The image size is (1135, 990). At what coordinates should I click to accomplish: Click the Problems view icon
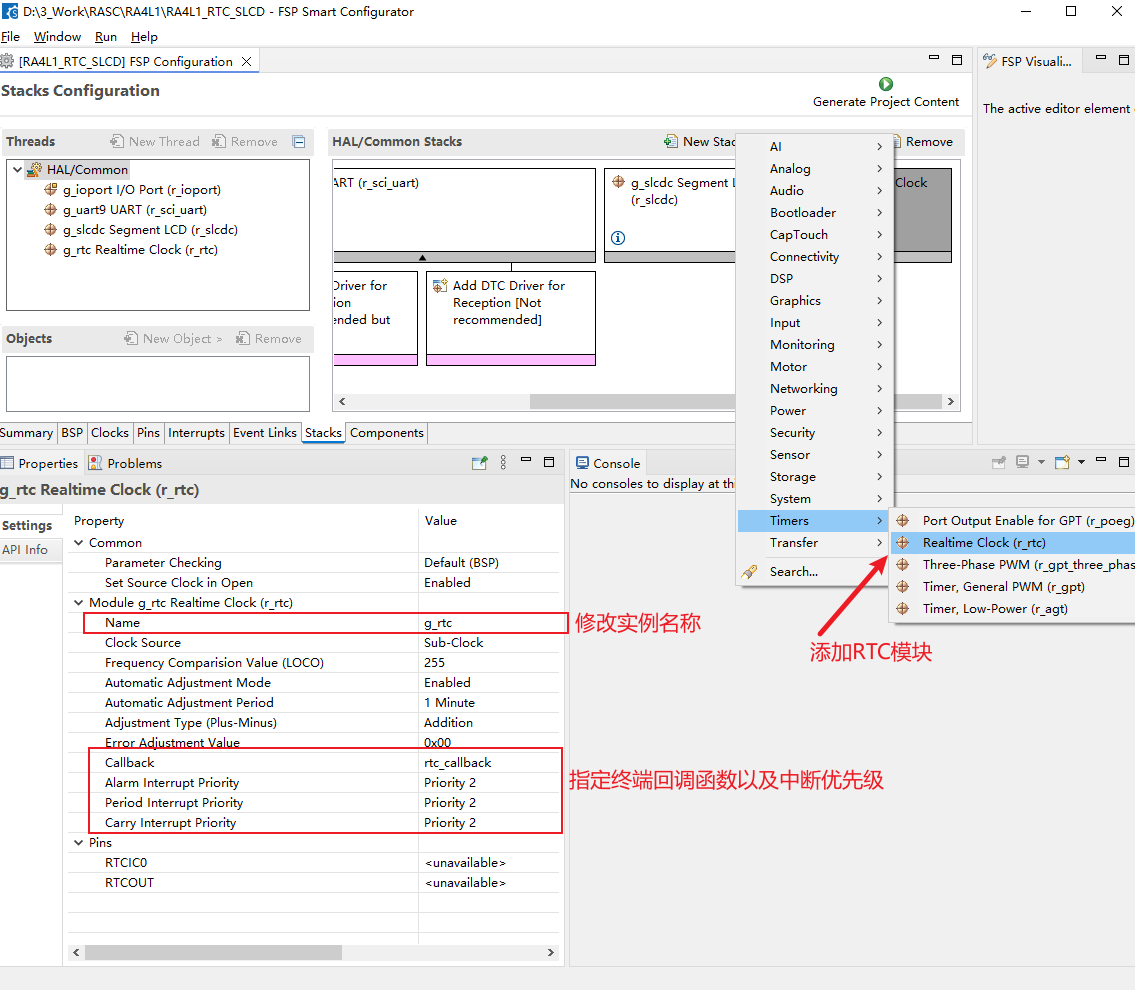pyautogui.click(x=95, y=462)
